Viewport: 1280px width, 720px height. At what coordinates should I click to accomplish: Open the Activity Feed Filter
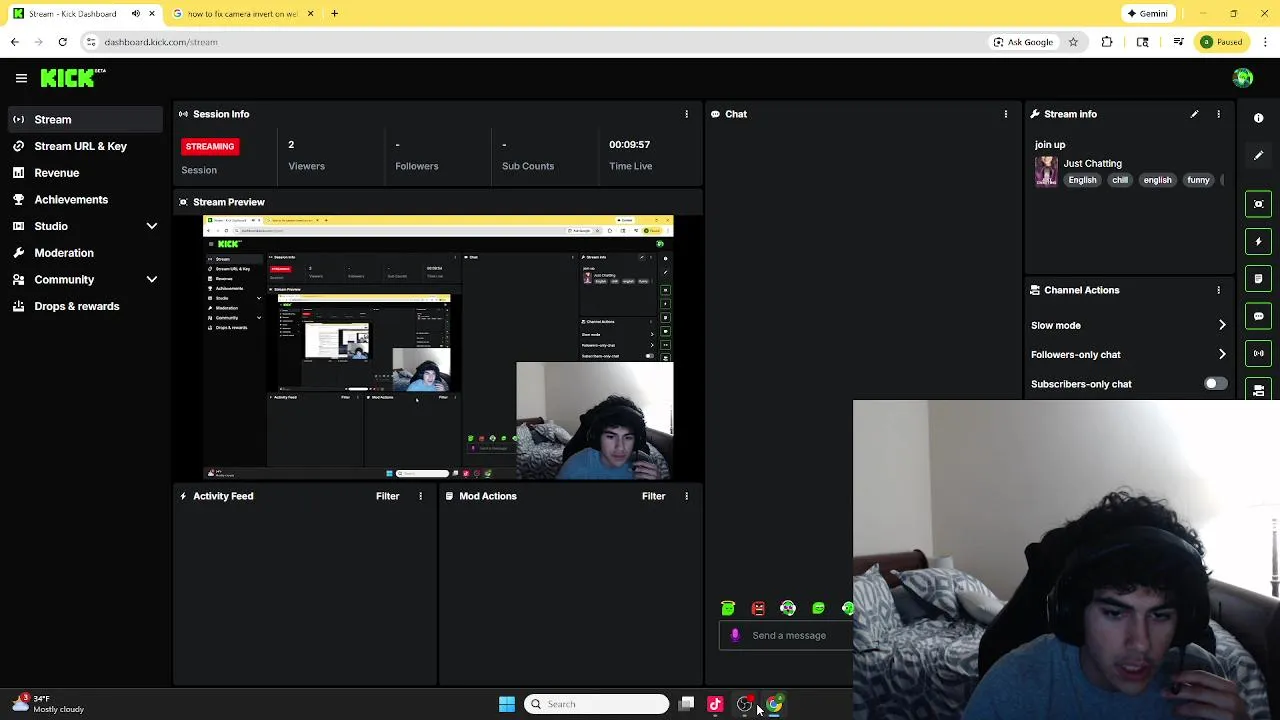coord(387,496)
